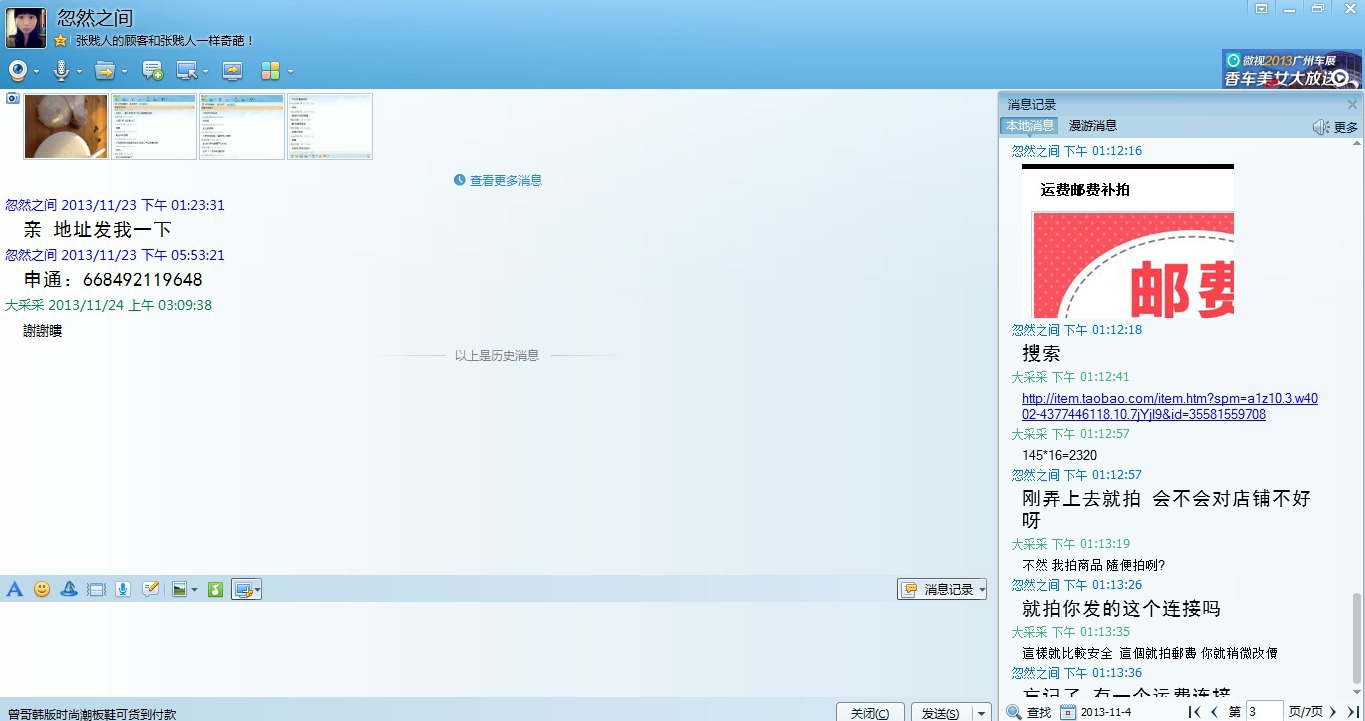Start a video call with the webcam icon

tap(18, 71)
